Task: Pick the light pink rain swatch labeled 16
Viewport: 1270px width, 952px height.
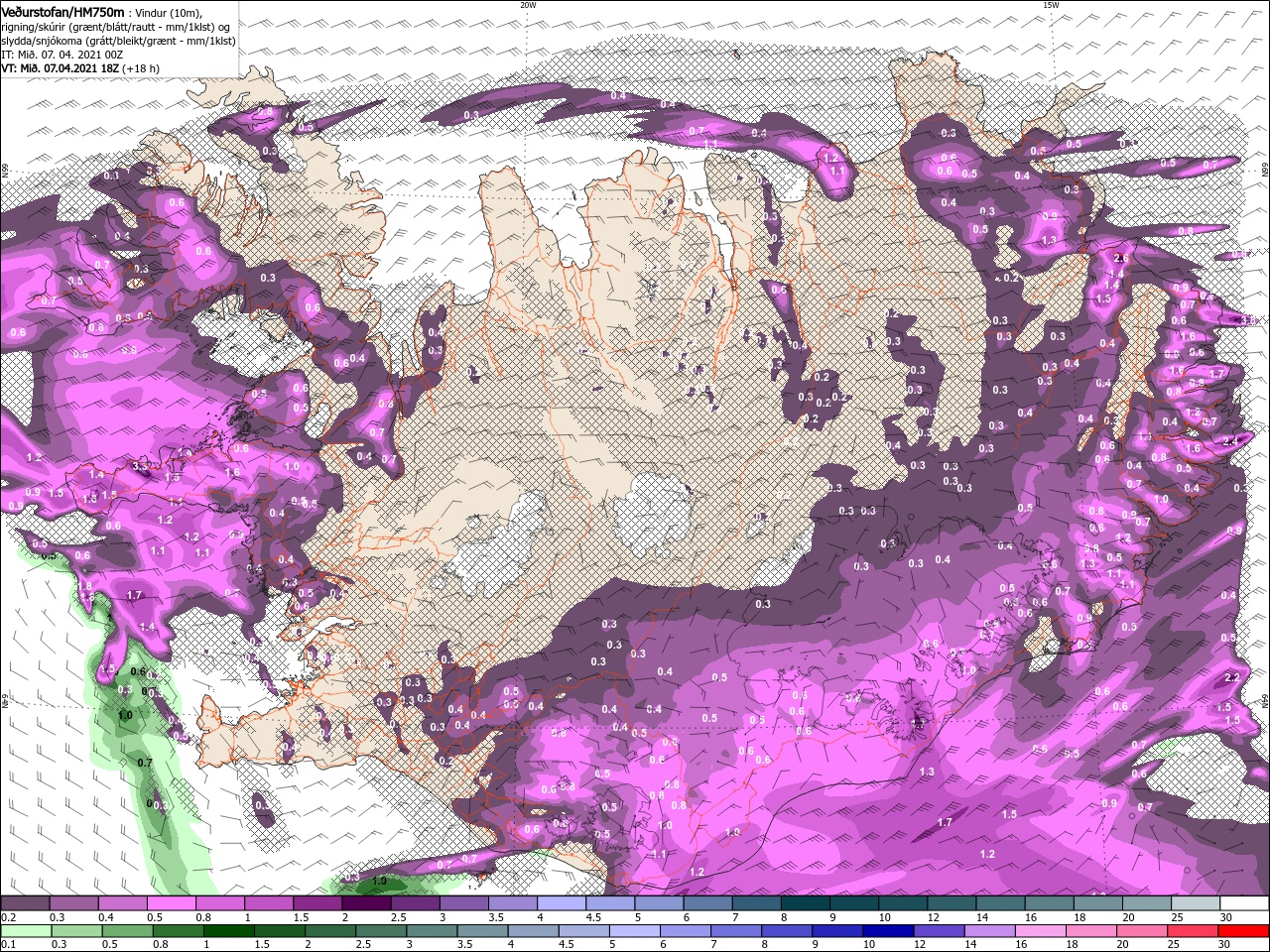Action: 1042,931
